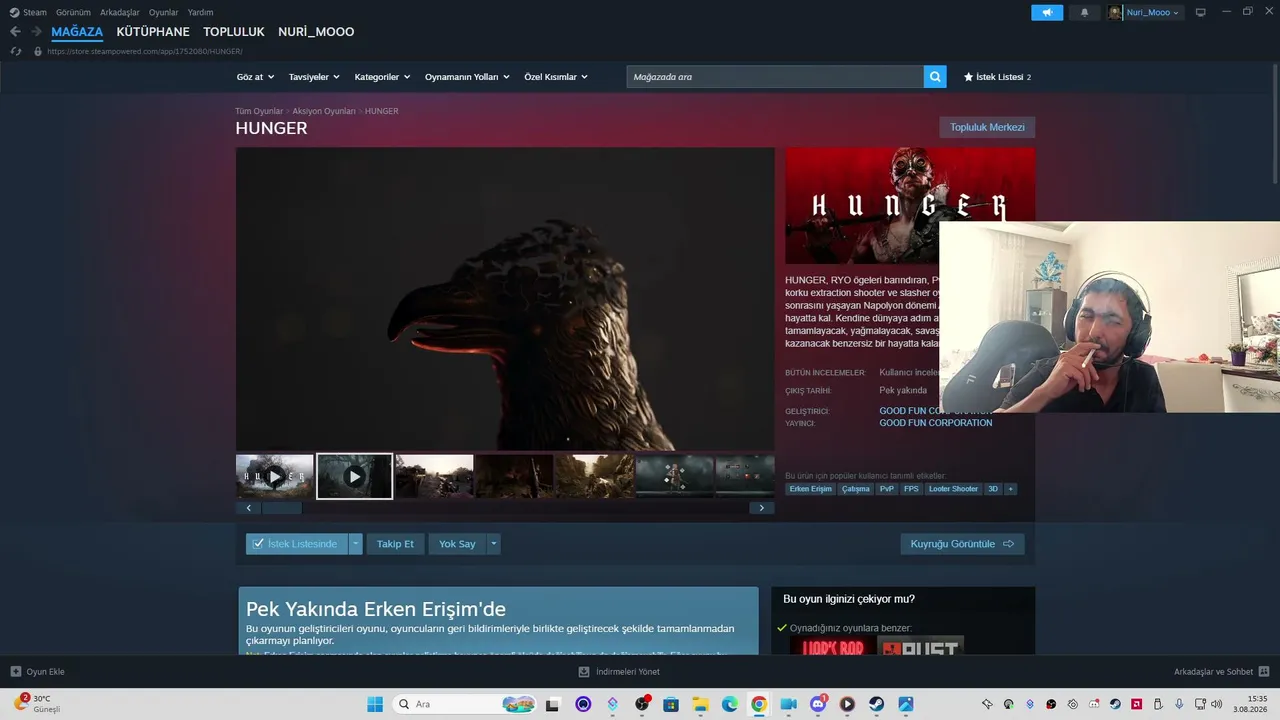Open the Görünüm menu

[73, 12]
